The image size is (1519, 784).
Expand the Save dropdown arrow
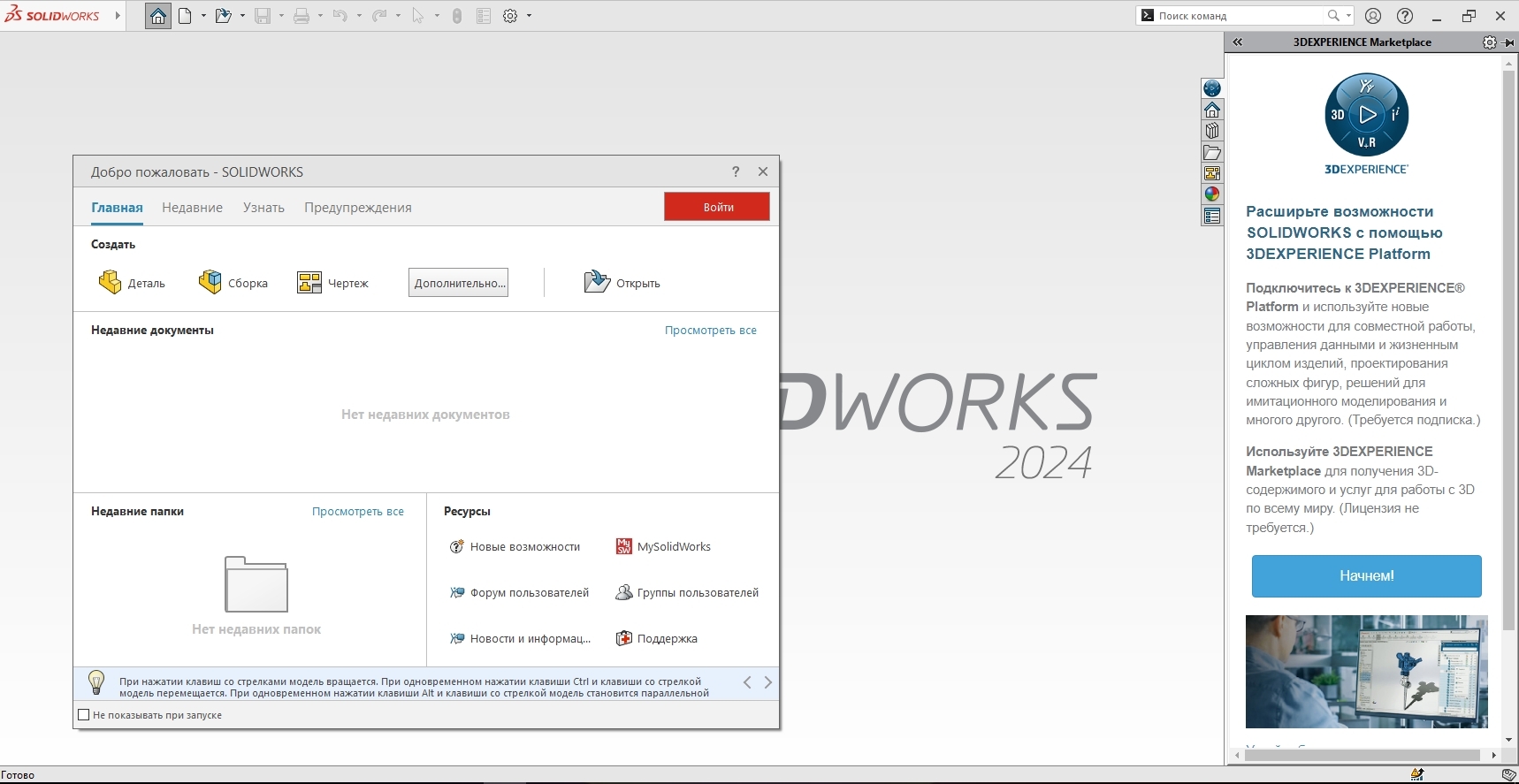click(281, 16)
